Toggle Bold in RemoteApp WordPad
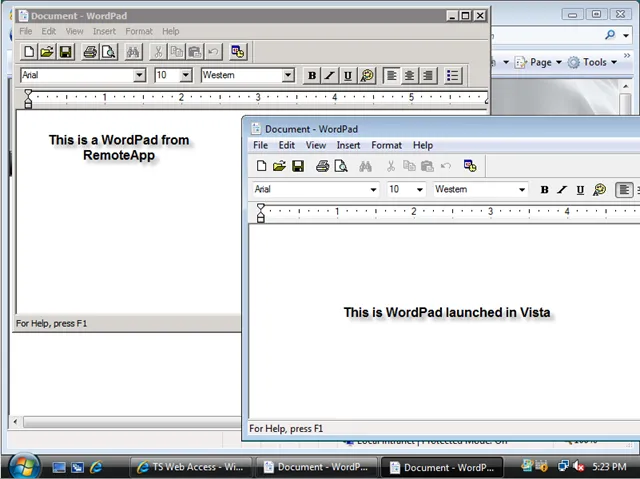 [x=312, y=75]
